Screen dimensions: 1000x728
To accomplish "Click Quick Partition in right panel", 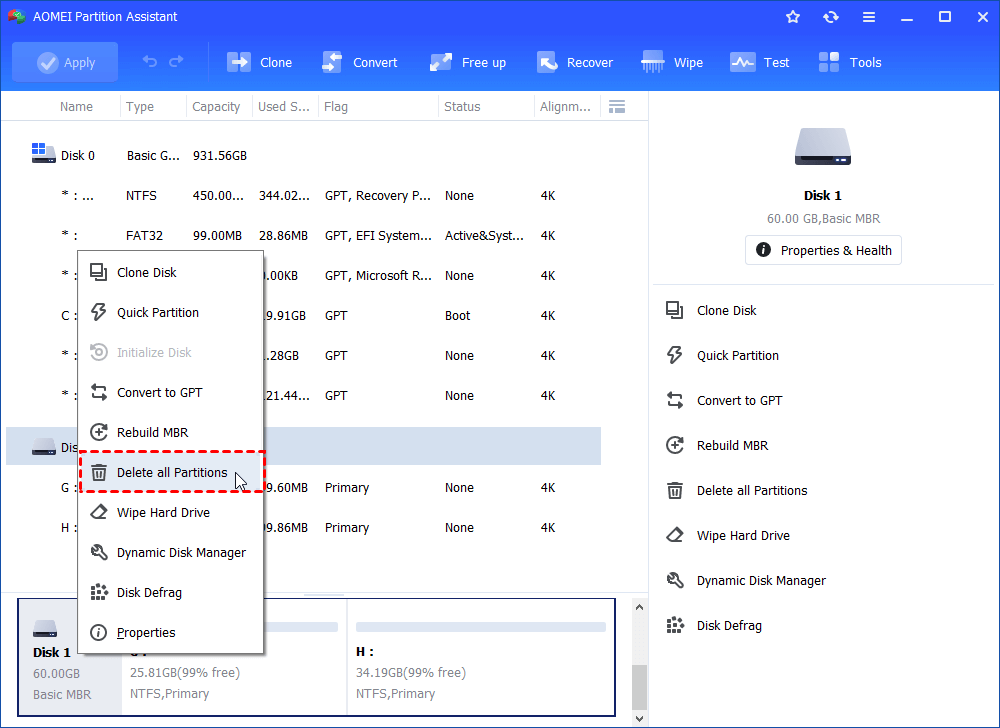I will (722, 356).
